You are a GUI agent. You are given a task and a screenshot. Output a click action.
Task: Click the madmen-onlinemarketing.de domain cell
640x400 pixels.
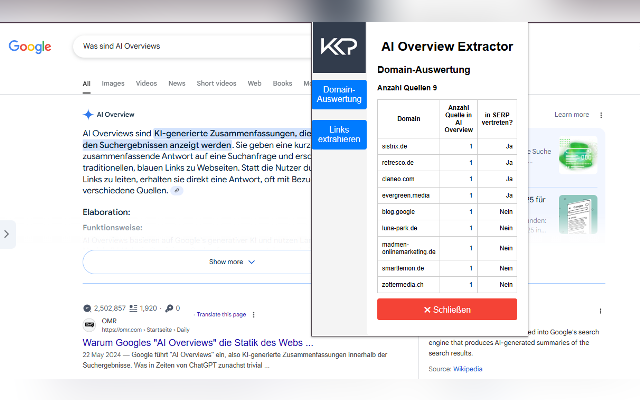pos(409,248)
